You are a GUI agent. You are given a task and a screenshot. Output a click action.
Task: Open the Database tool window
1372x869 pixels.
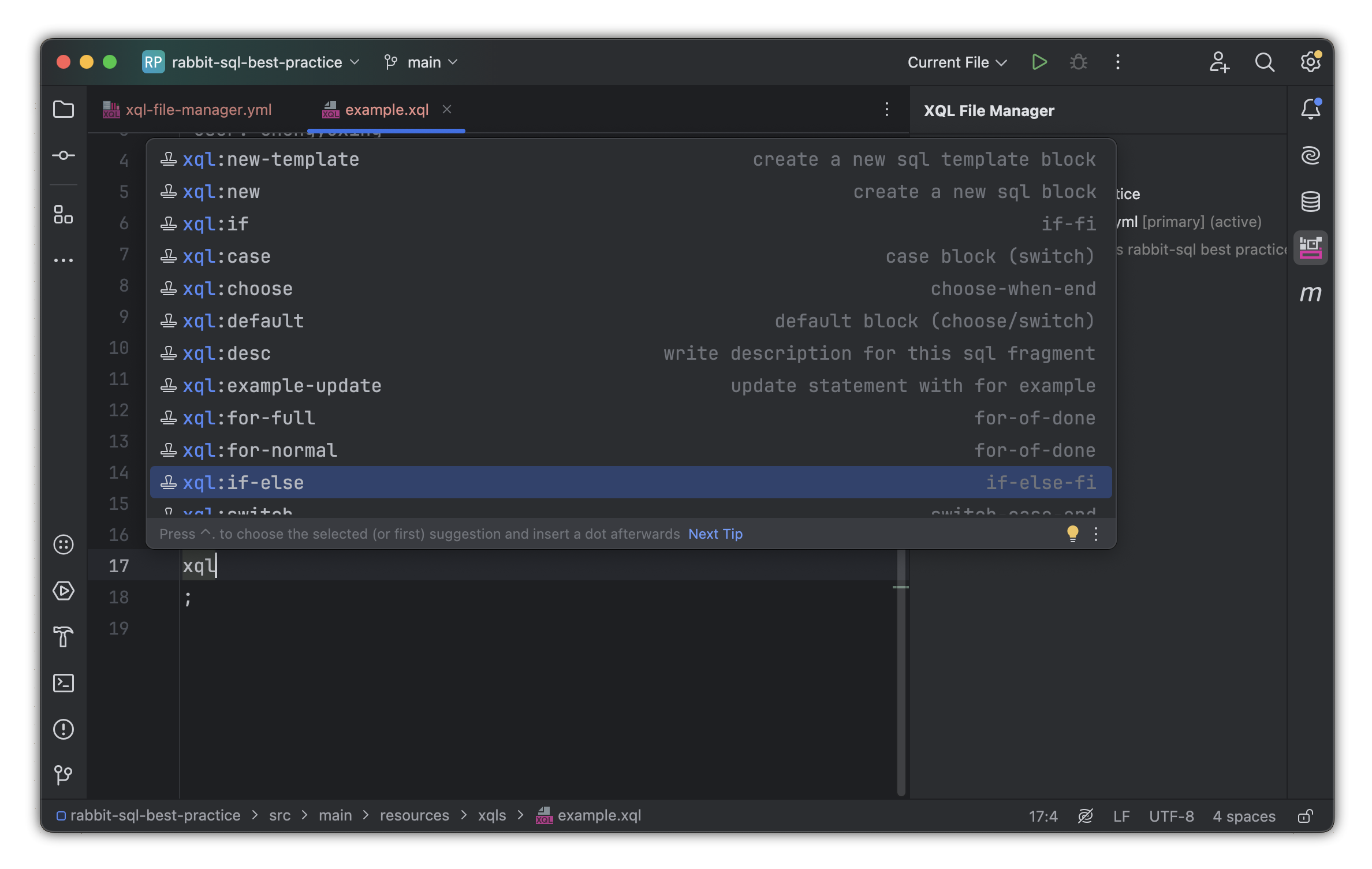1311,202
